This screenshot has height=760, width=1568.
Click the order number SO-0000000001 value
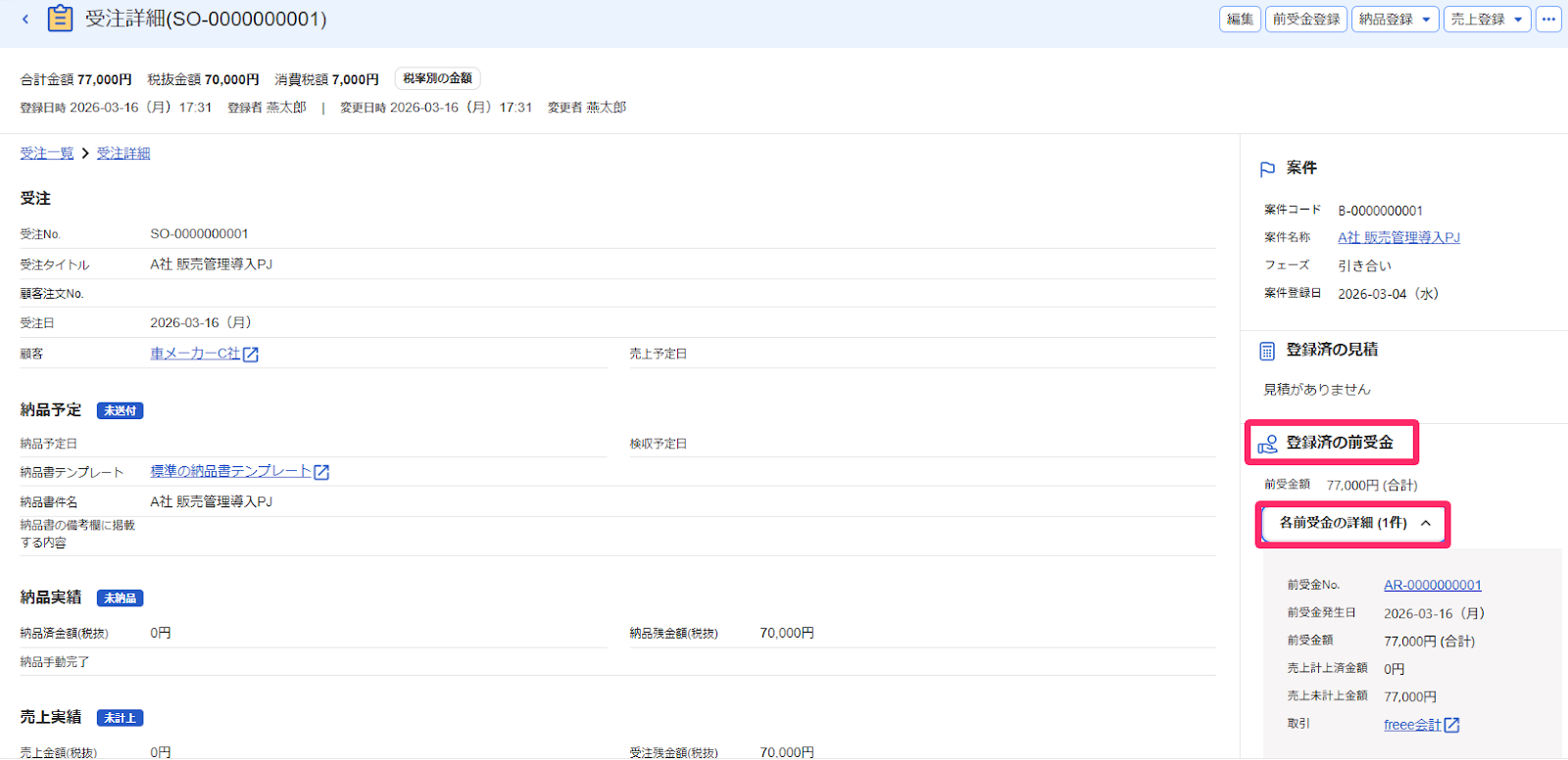point(199,234)
